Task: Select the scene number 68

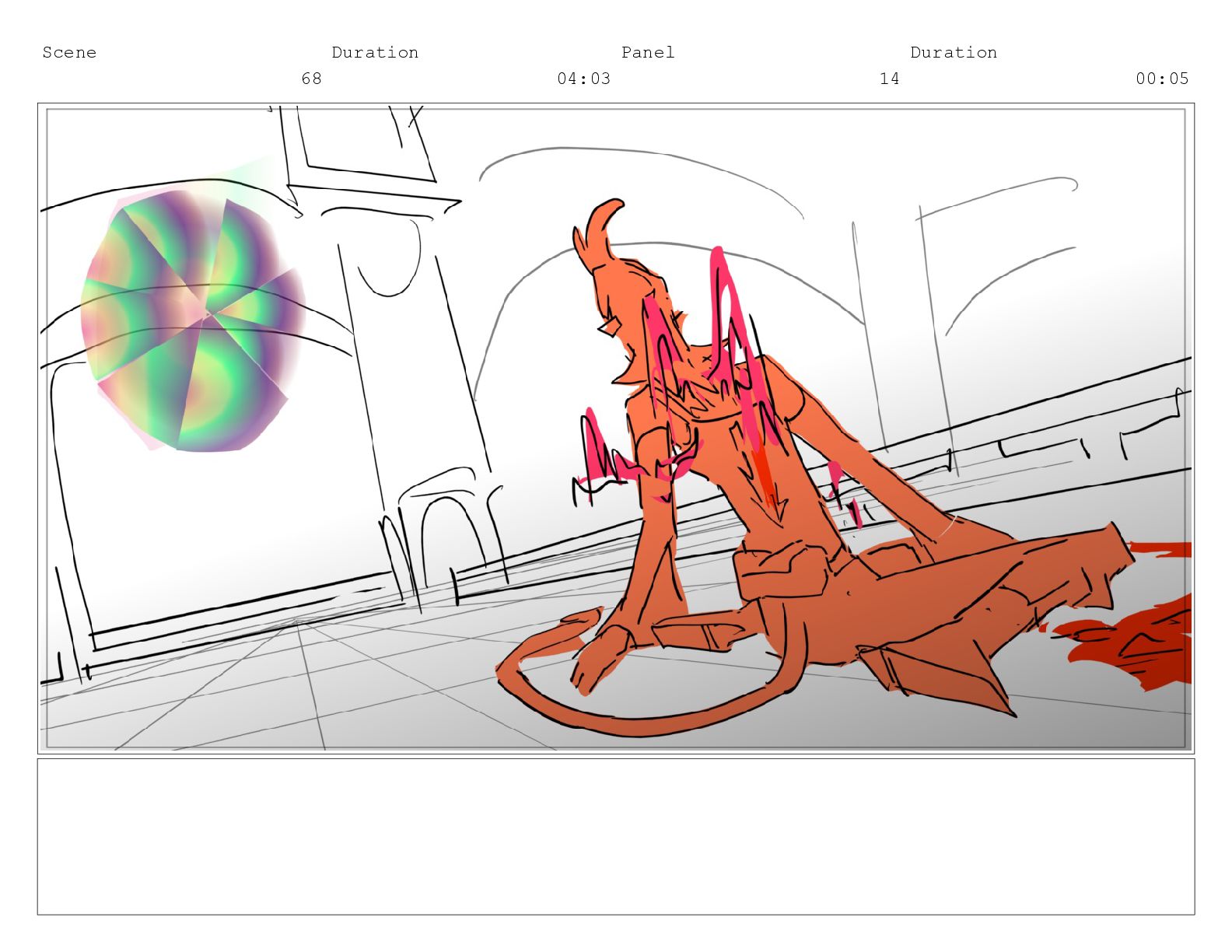Action: [x=311, y=79]
